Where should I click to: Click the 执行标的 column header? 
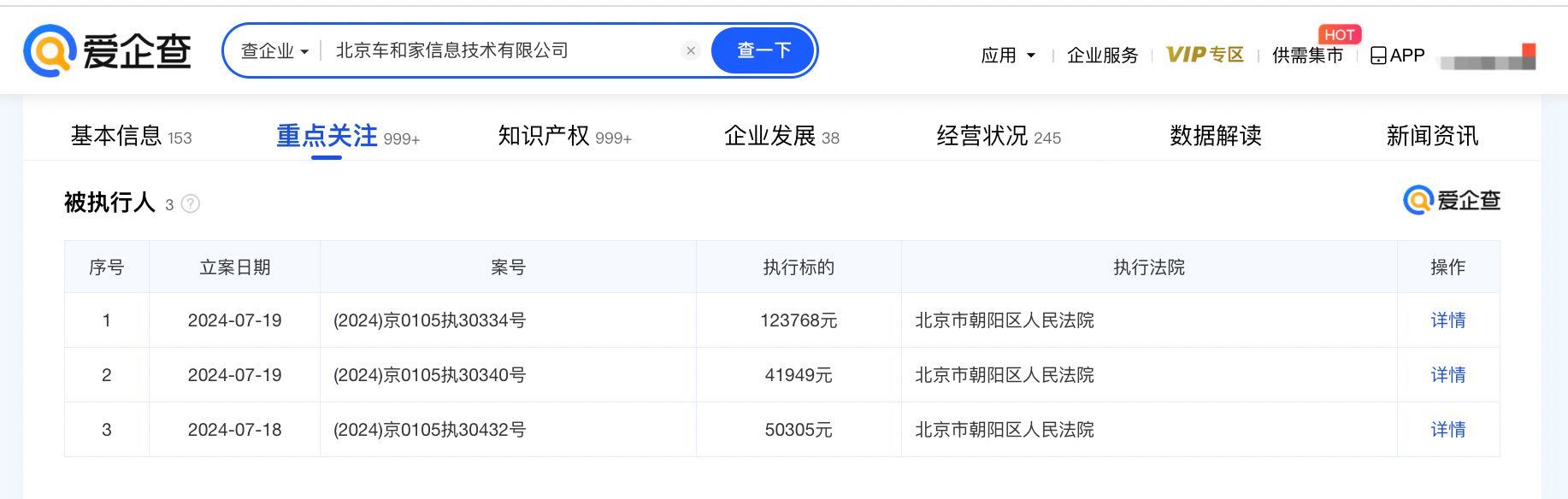tap(799, 267)
